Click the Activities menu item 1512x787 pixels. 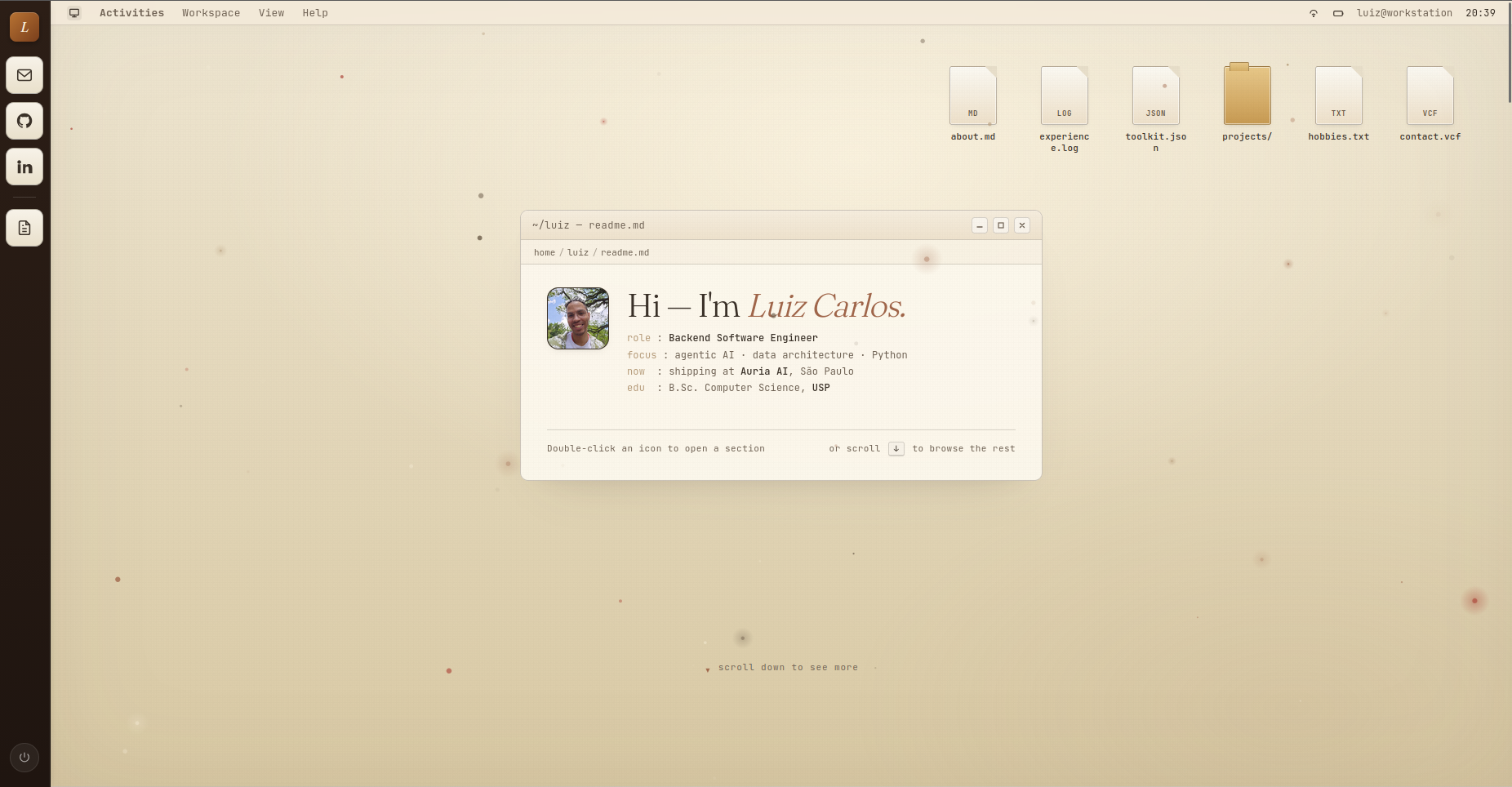pos(131,12)
